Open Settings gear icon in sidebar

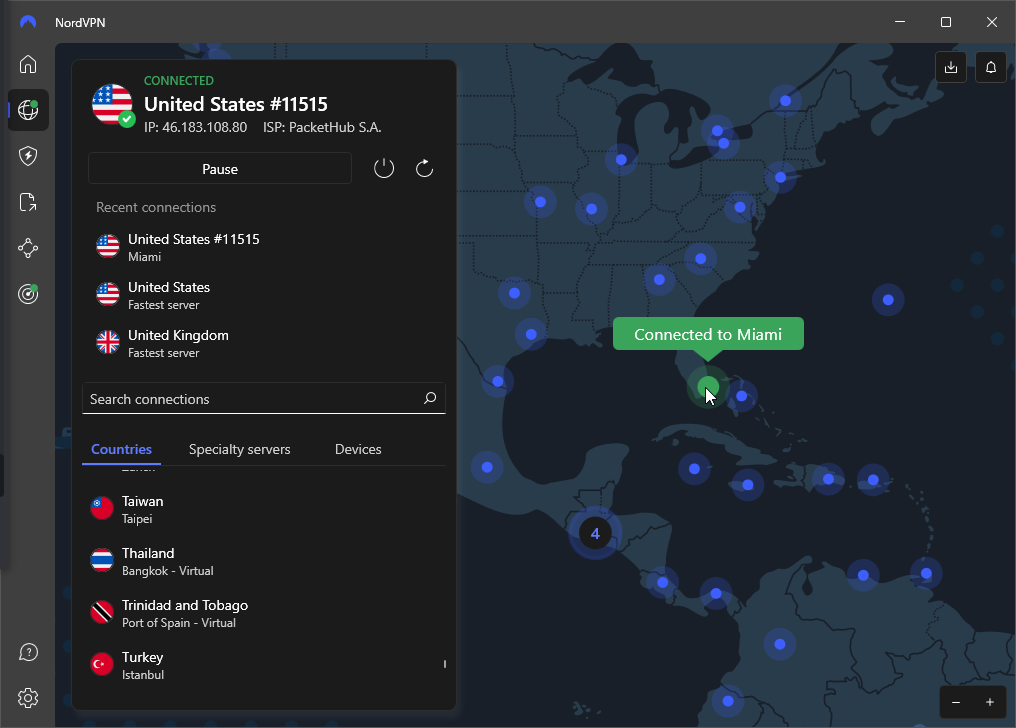[28, 698]
